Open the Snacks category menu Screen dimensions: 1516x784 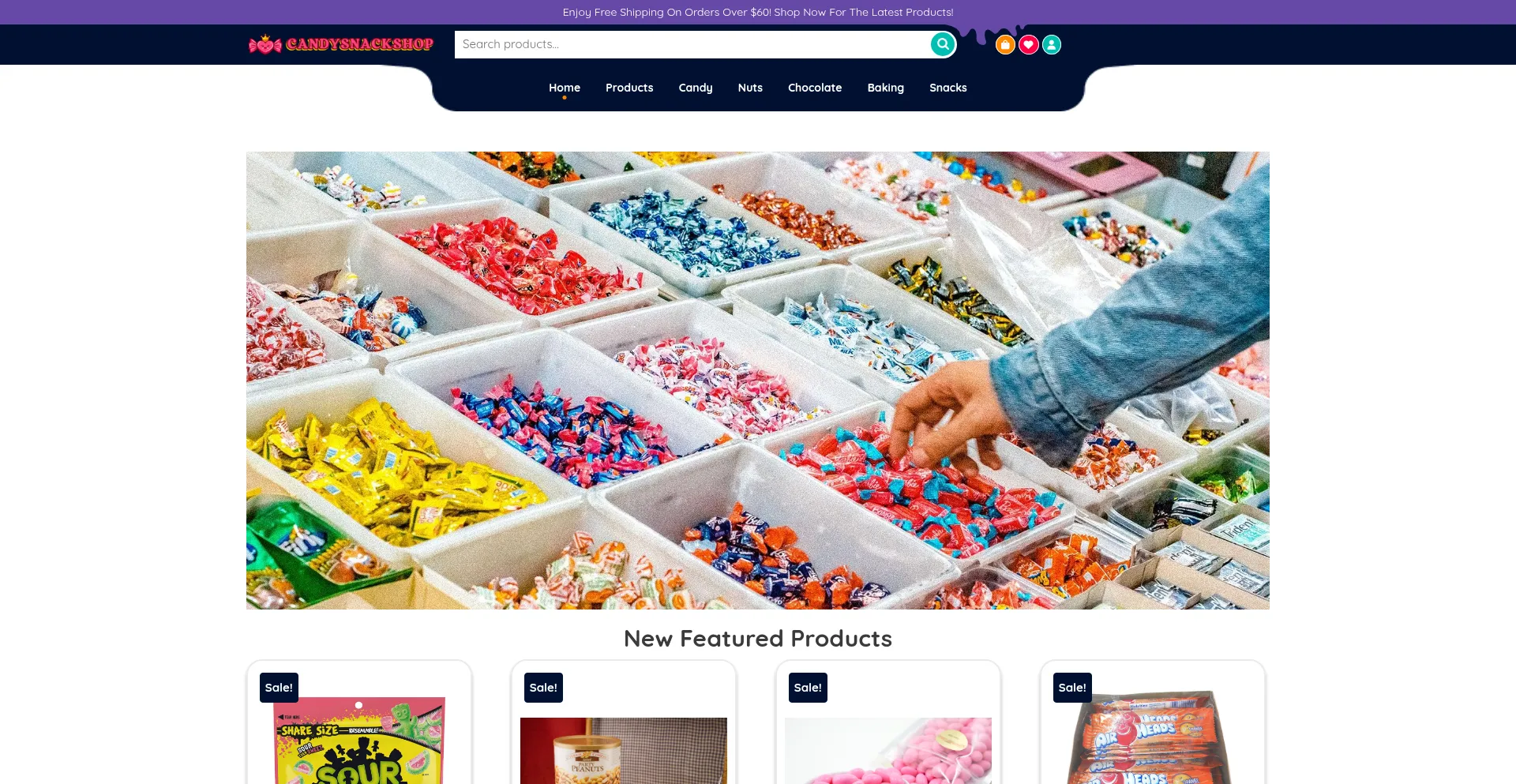click(948, 88)
